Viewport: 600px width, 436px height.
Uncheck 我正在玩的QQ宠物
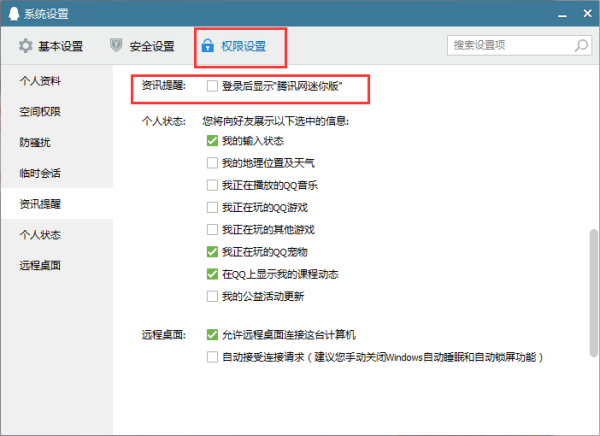[212, 252]
